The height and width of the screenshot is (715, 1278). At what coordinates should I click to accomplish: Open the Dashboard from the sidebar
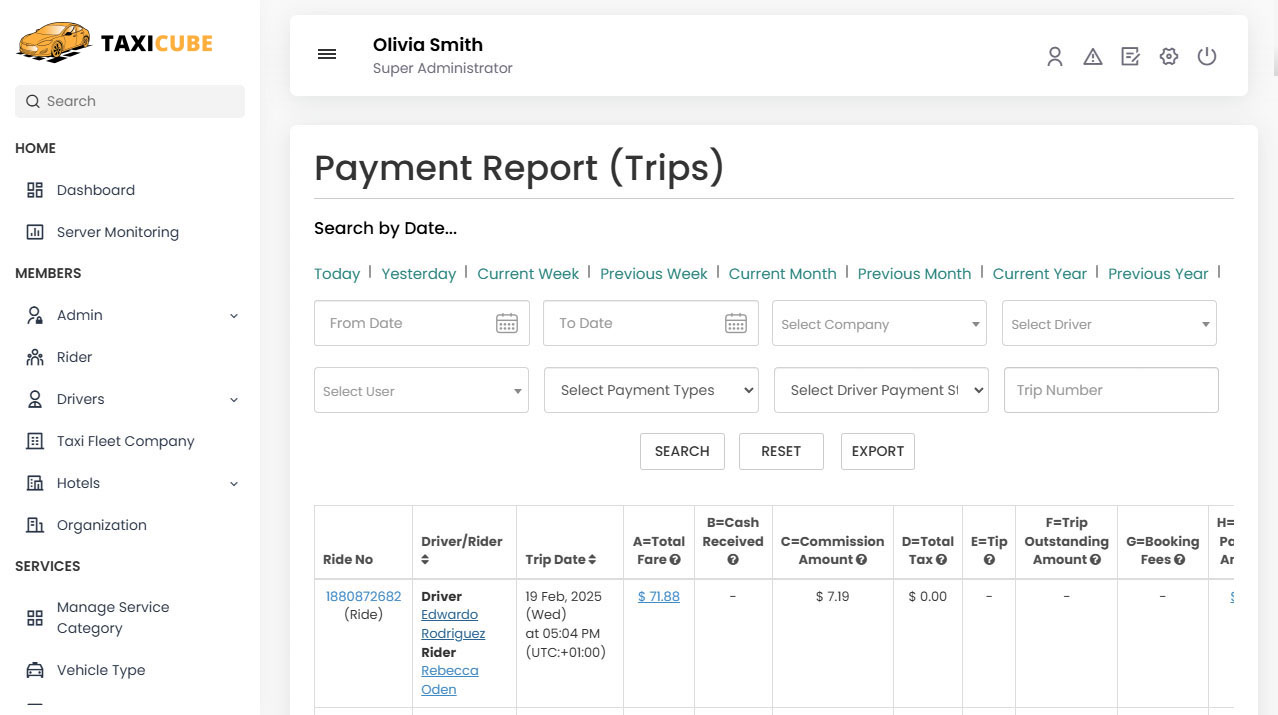95,190
